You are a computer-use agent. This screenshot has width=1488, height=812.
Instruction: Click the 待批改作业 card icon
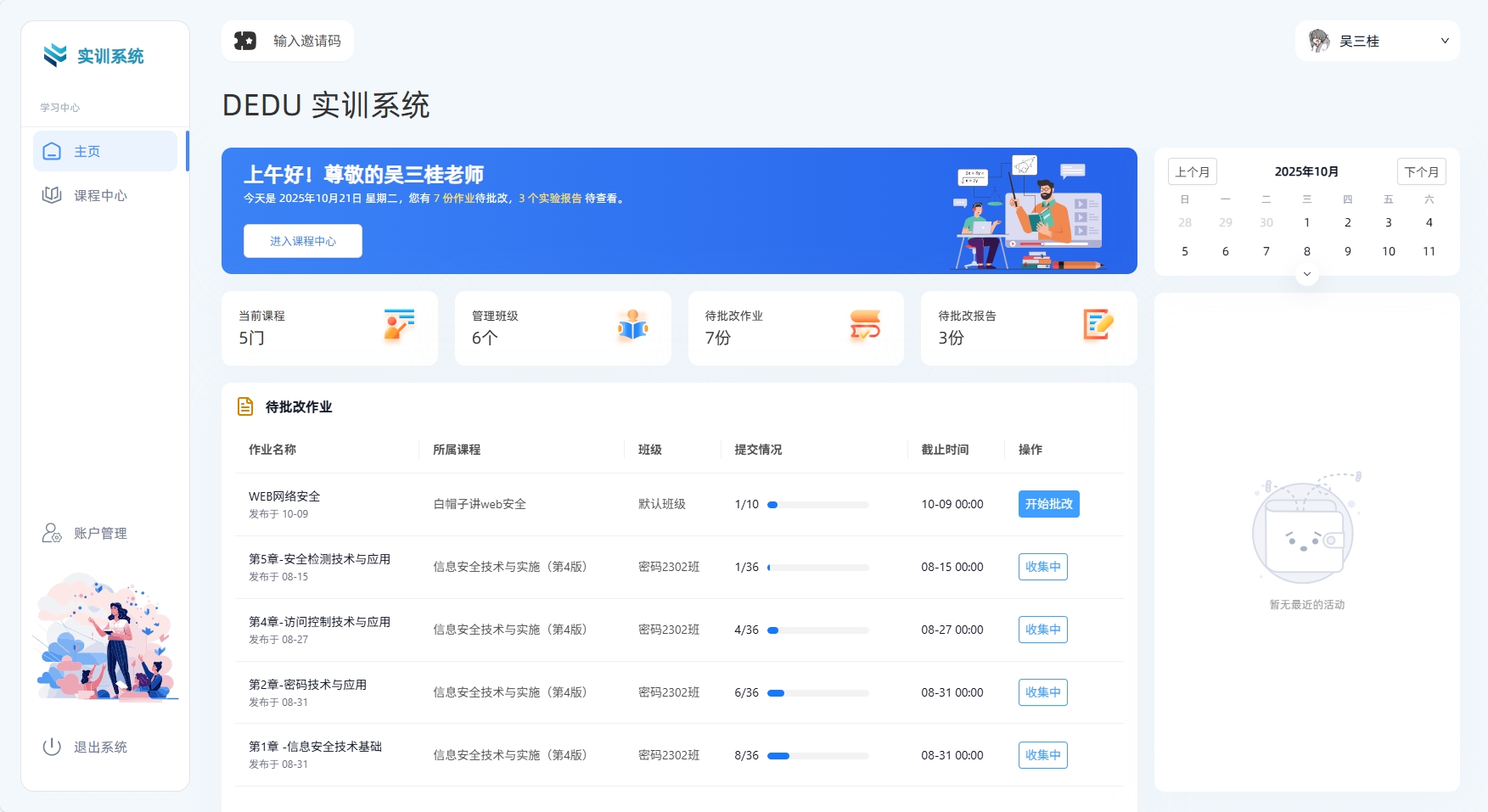coord(865,325)
